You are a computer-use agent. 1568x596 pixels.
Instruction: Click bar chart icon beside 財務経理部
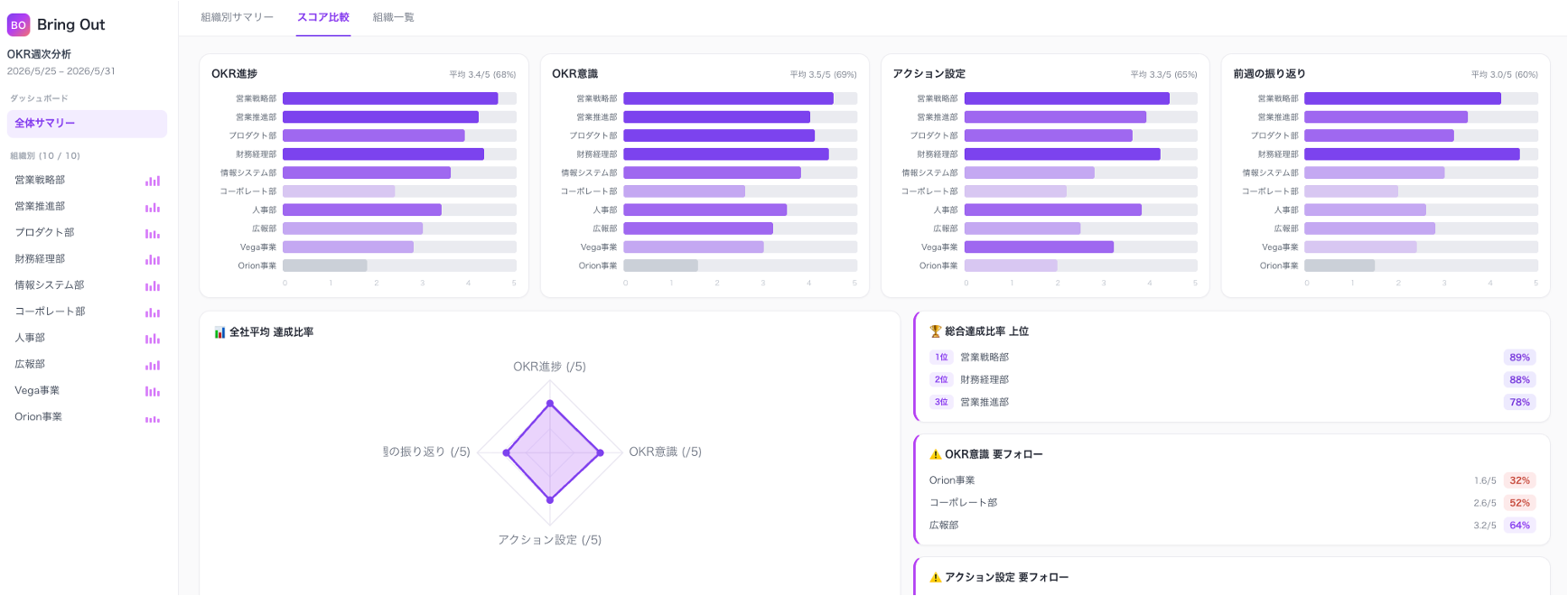click(x=153, y=259)
